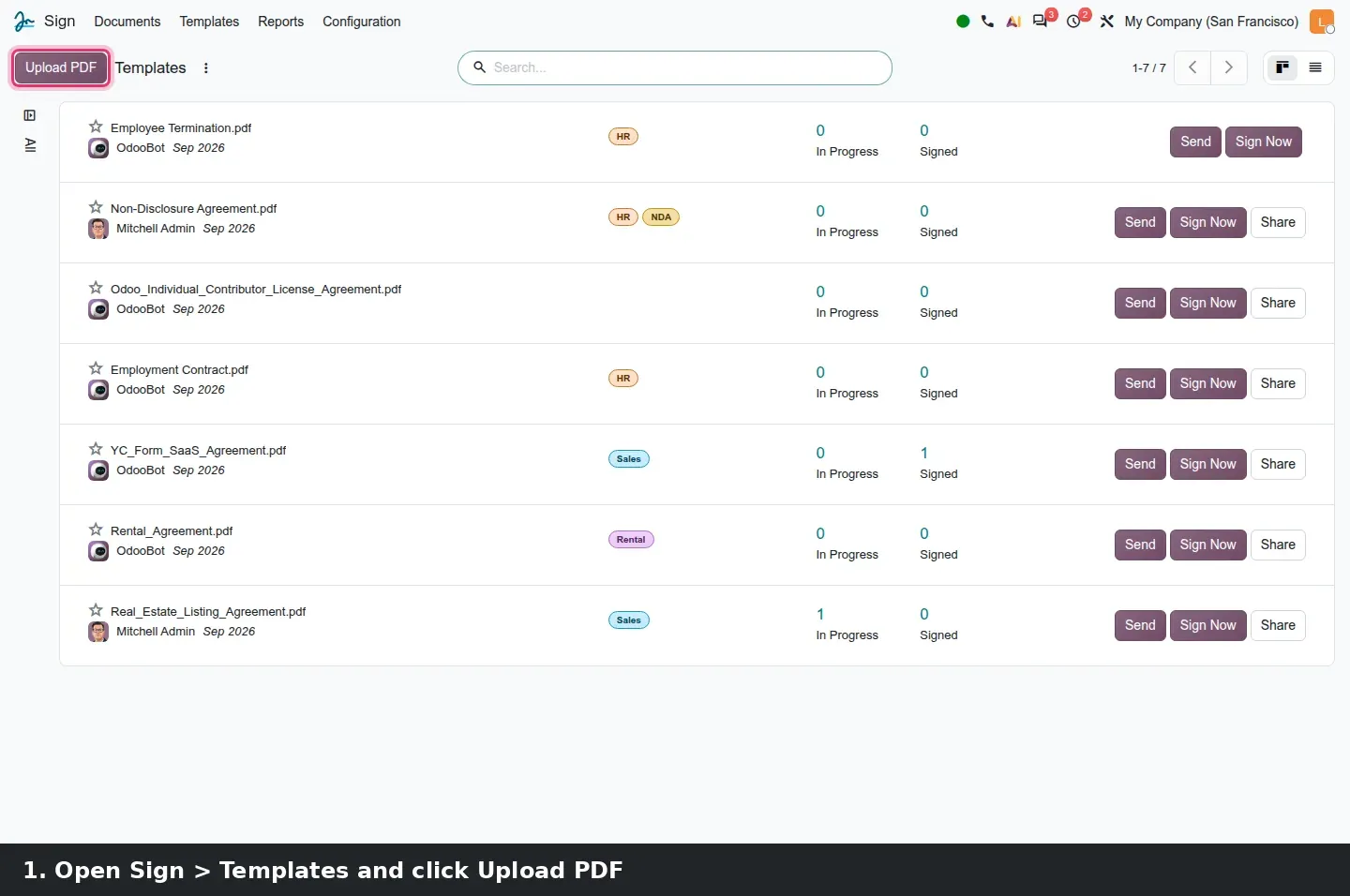
Task: Click into the Search field
Action: [x=675, y=67]
